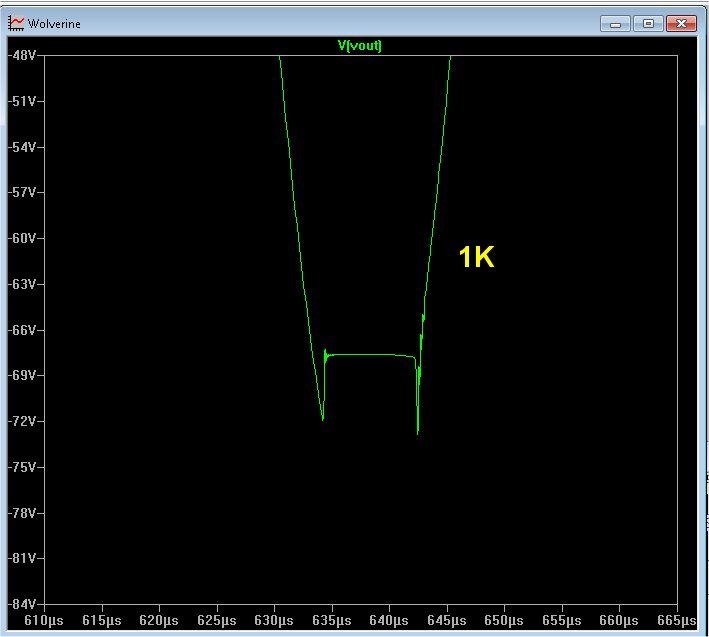Click the 645µs time axis label
709x637 pixels.
click(x=447, y=621)
